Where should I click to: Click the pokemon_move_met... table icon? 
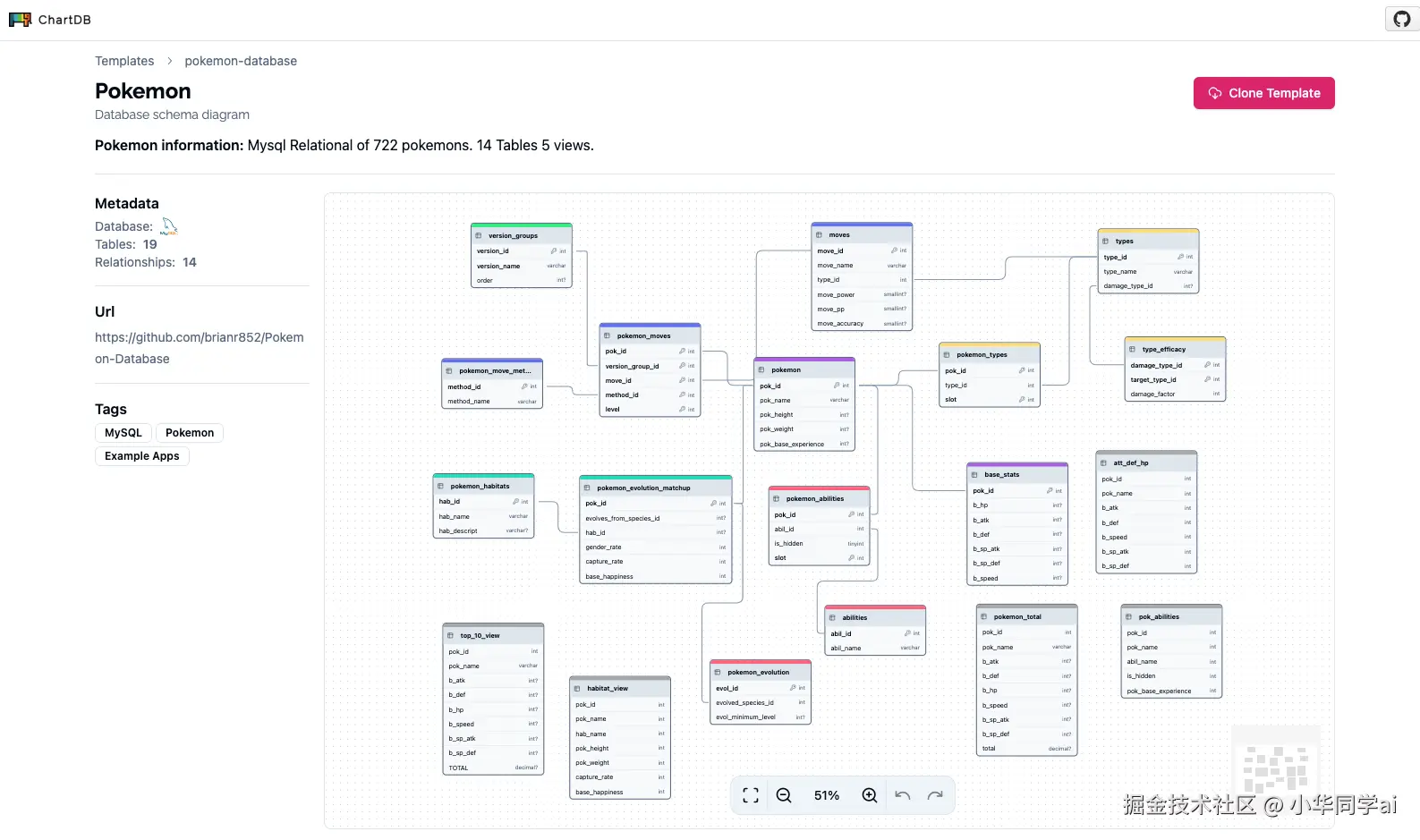coord(449,371)
